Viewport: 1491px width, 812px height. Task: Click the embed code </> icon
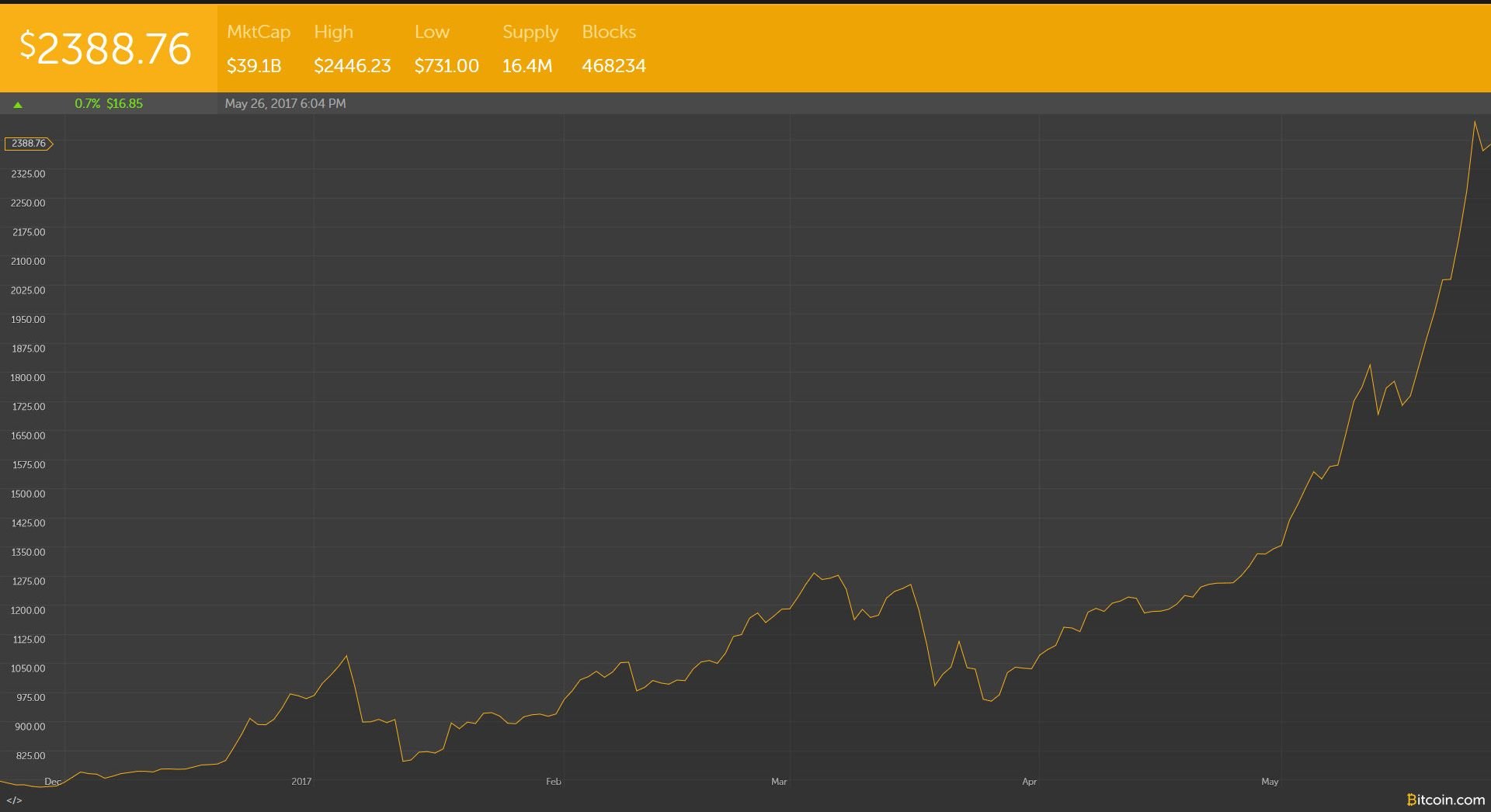point(14,800)
